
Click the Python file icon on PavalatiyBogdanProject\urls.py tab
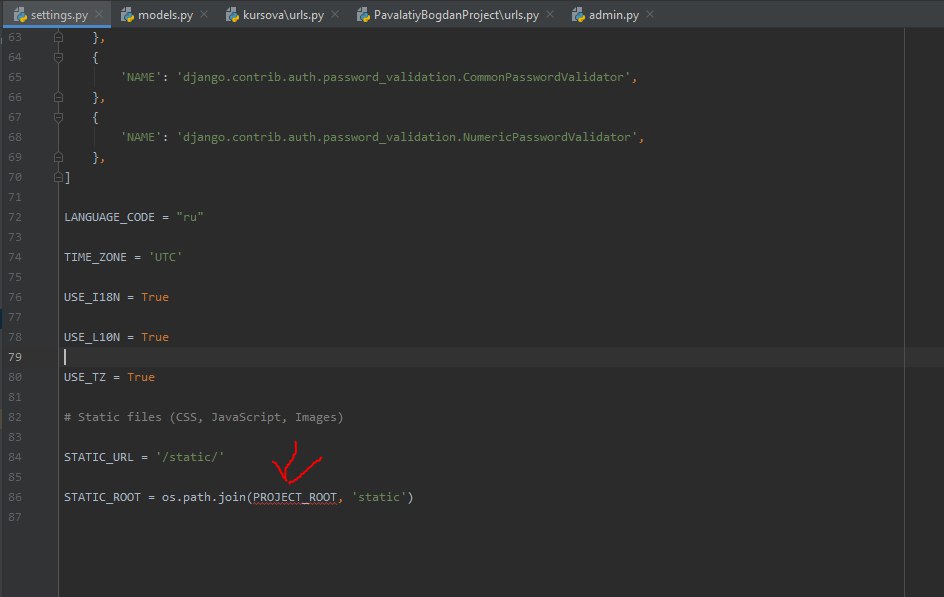pos(363,14)
